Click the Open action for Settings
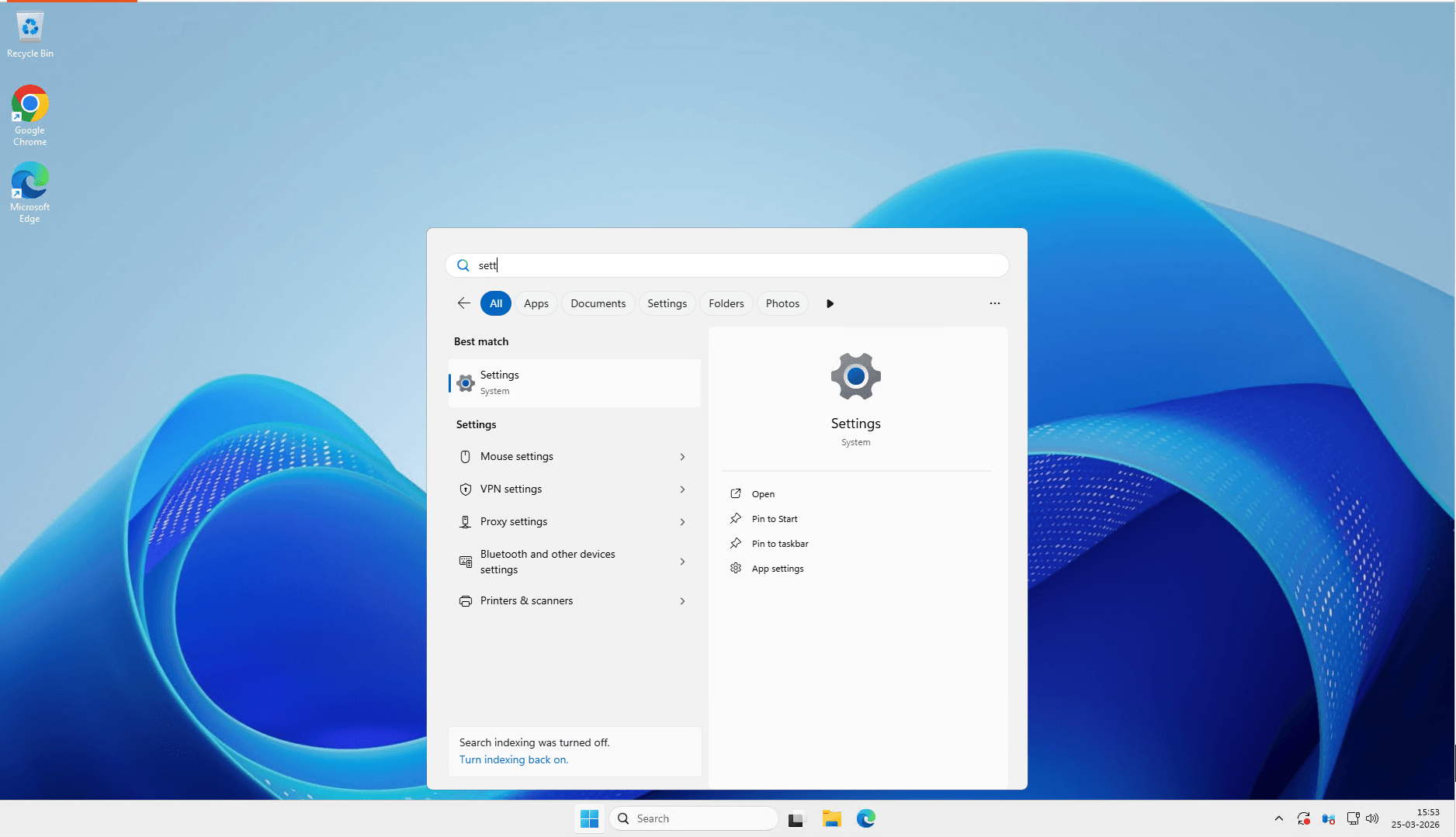 pos(763,494)
